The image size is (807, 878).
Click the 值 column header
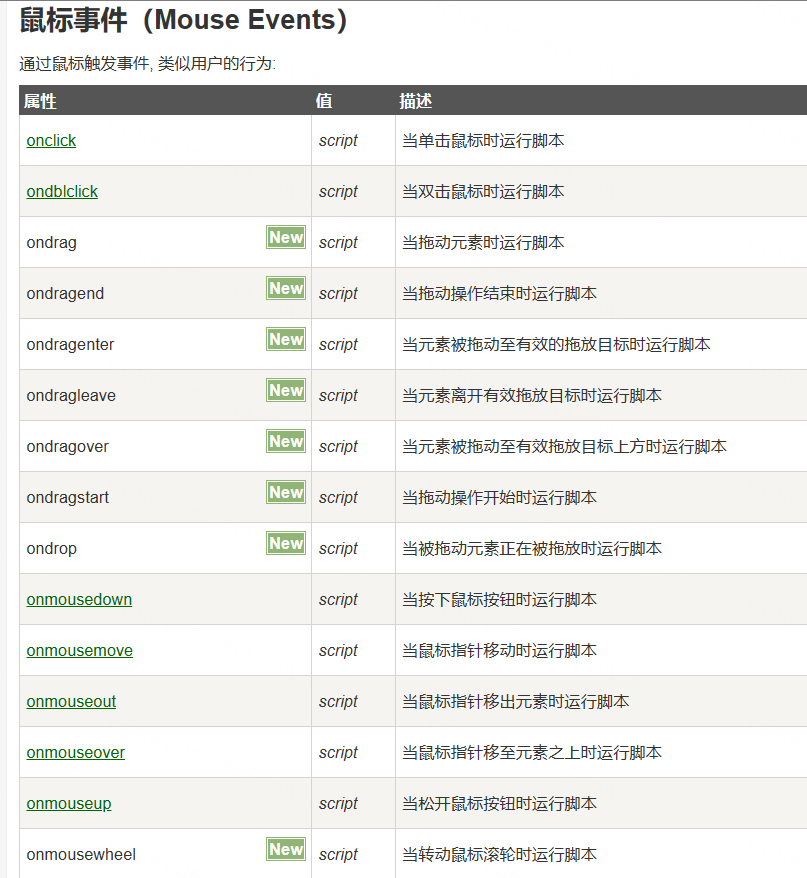coord(324,101)
